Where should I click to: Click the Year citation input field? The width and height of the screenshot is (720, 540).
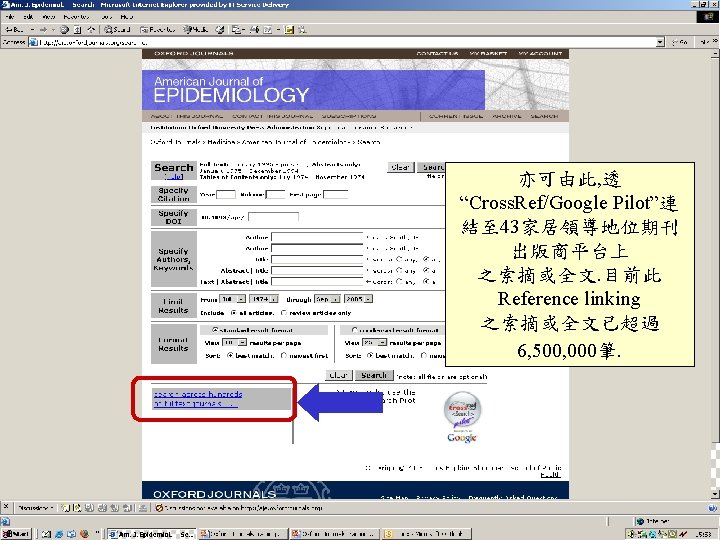226,195
